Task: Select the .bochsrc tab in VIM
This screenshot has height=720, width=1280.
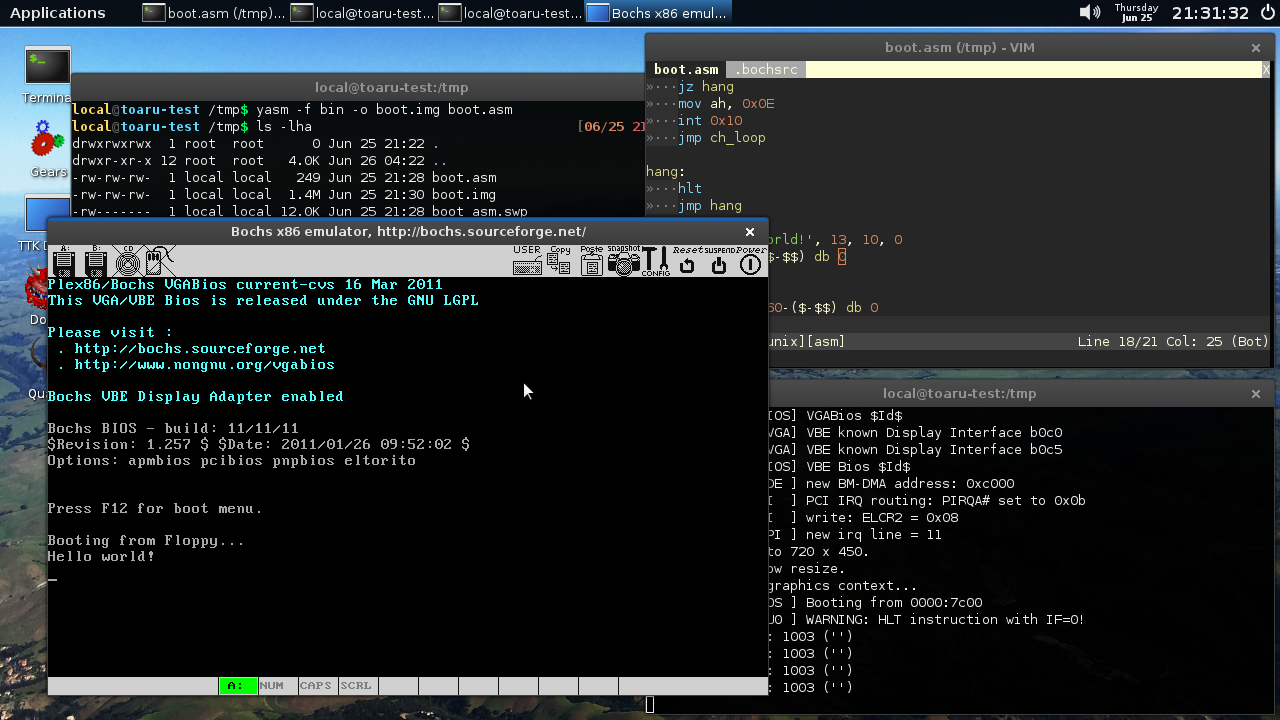Action: [766, 69]
